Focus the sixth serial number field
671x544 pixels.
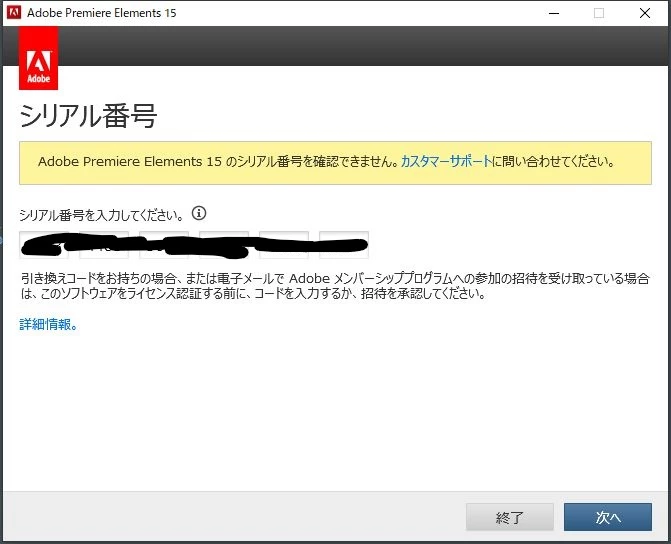[344, 245]
